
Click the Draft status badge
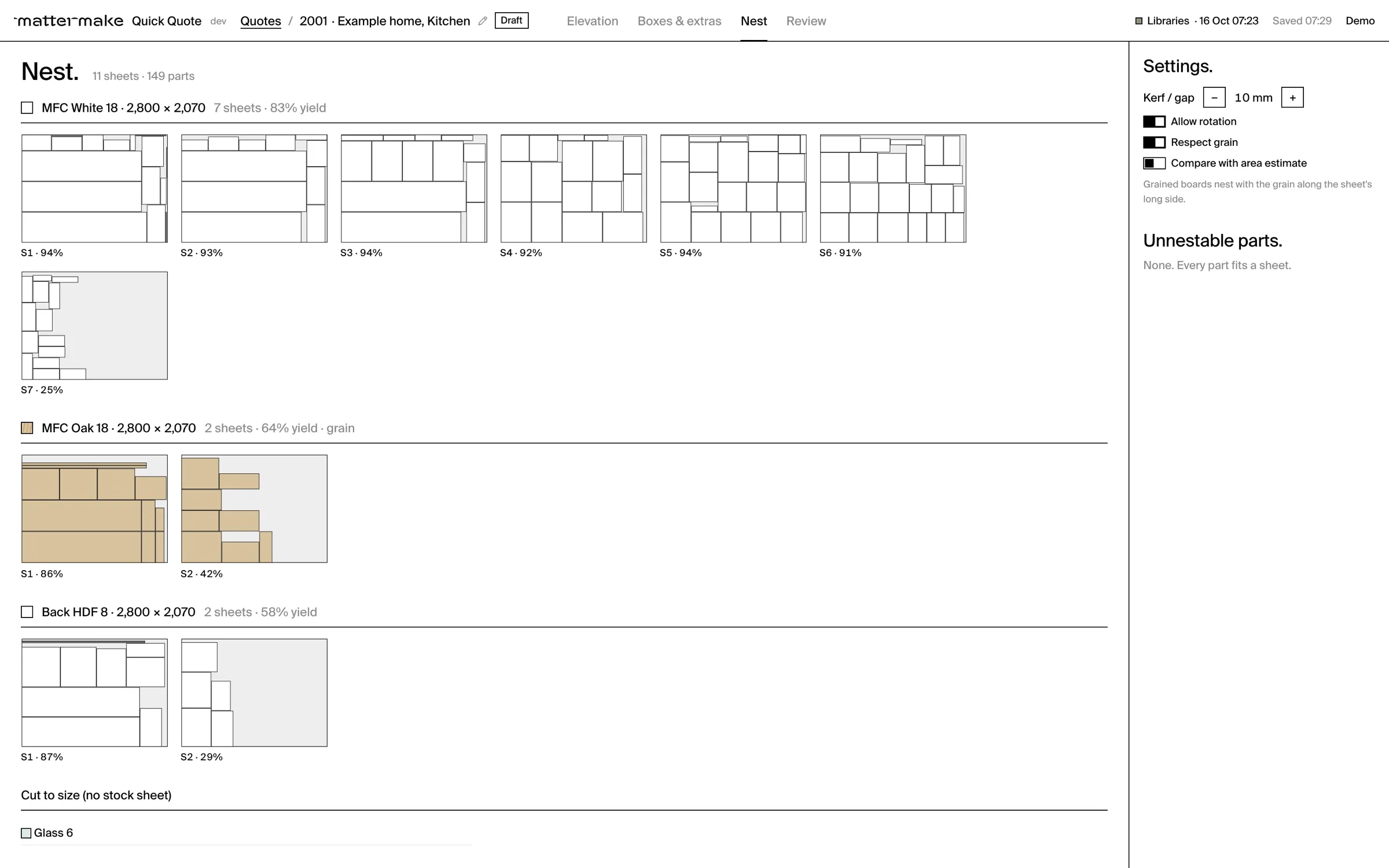512,20
